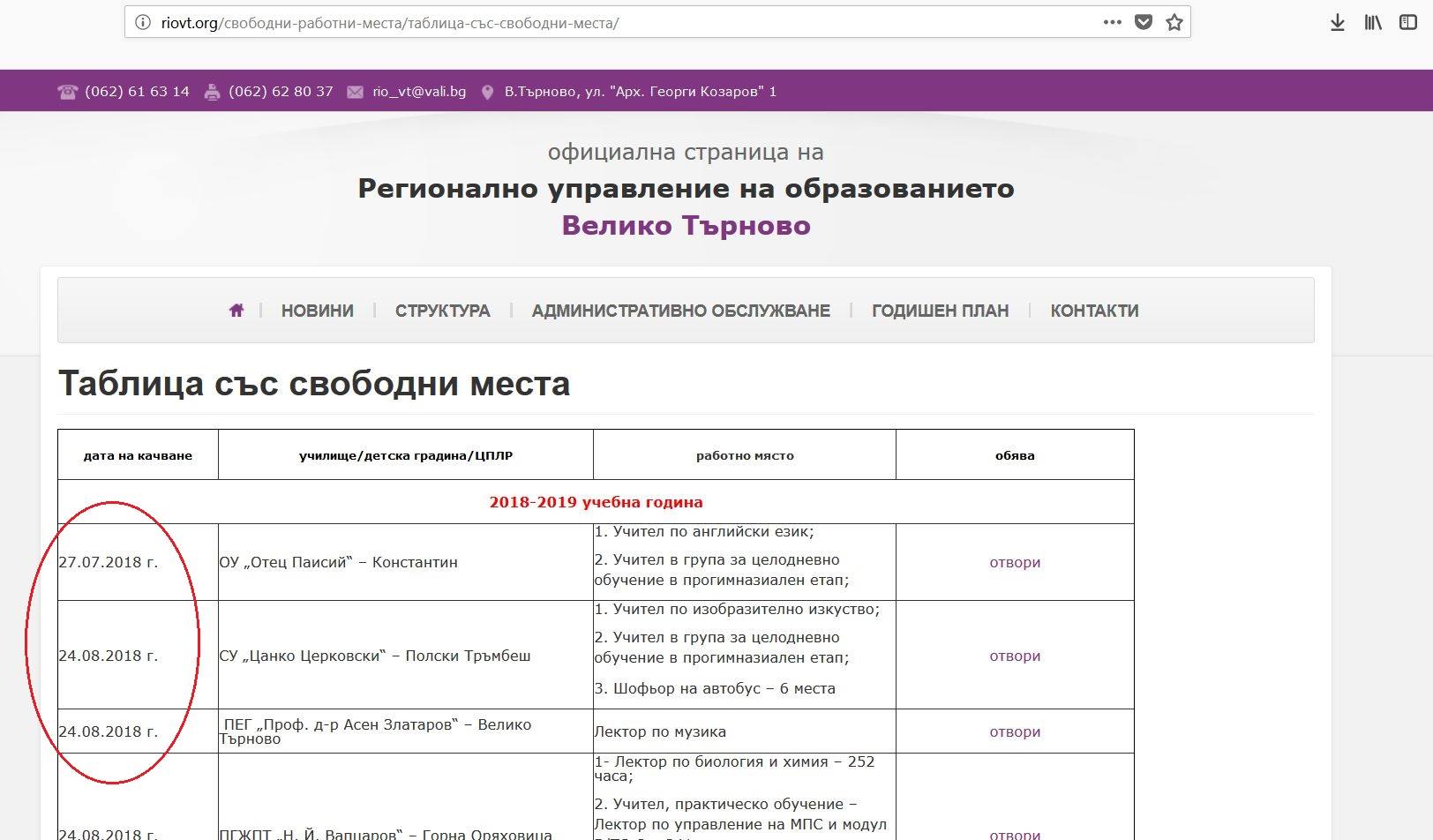Open the downloads arrow icon
This screenshot has width=1433, height=840.
pyautogui.click(x=1338, y=23)
